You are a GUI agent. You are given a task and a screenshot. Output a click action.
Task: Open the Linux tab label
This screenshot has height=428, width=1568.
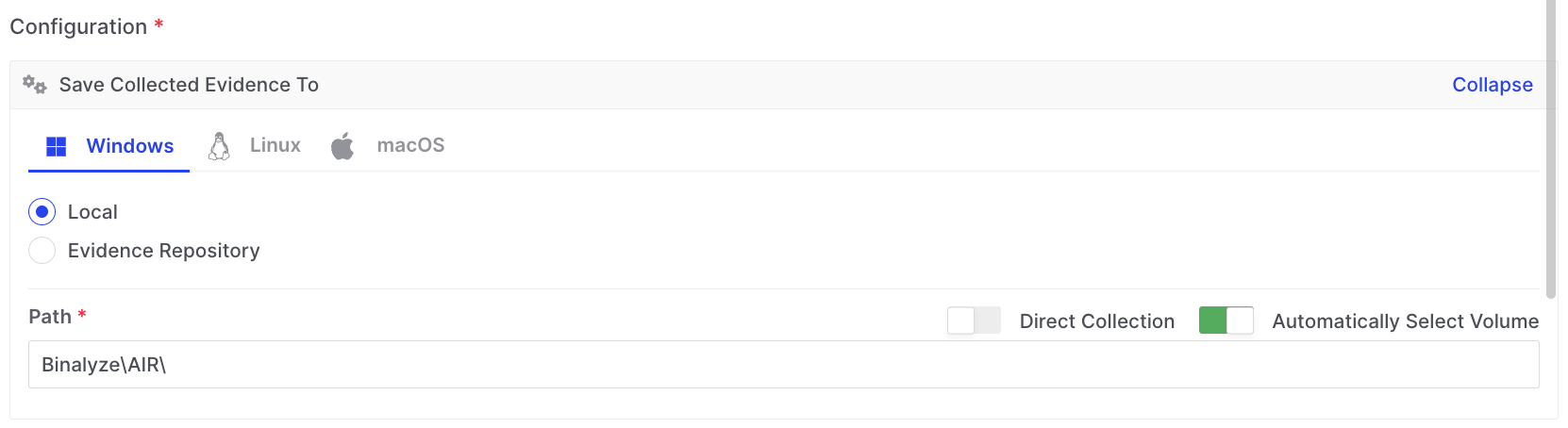(x=275, y=145)
